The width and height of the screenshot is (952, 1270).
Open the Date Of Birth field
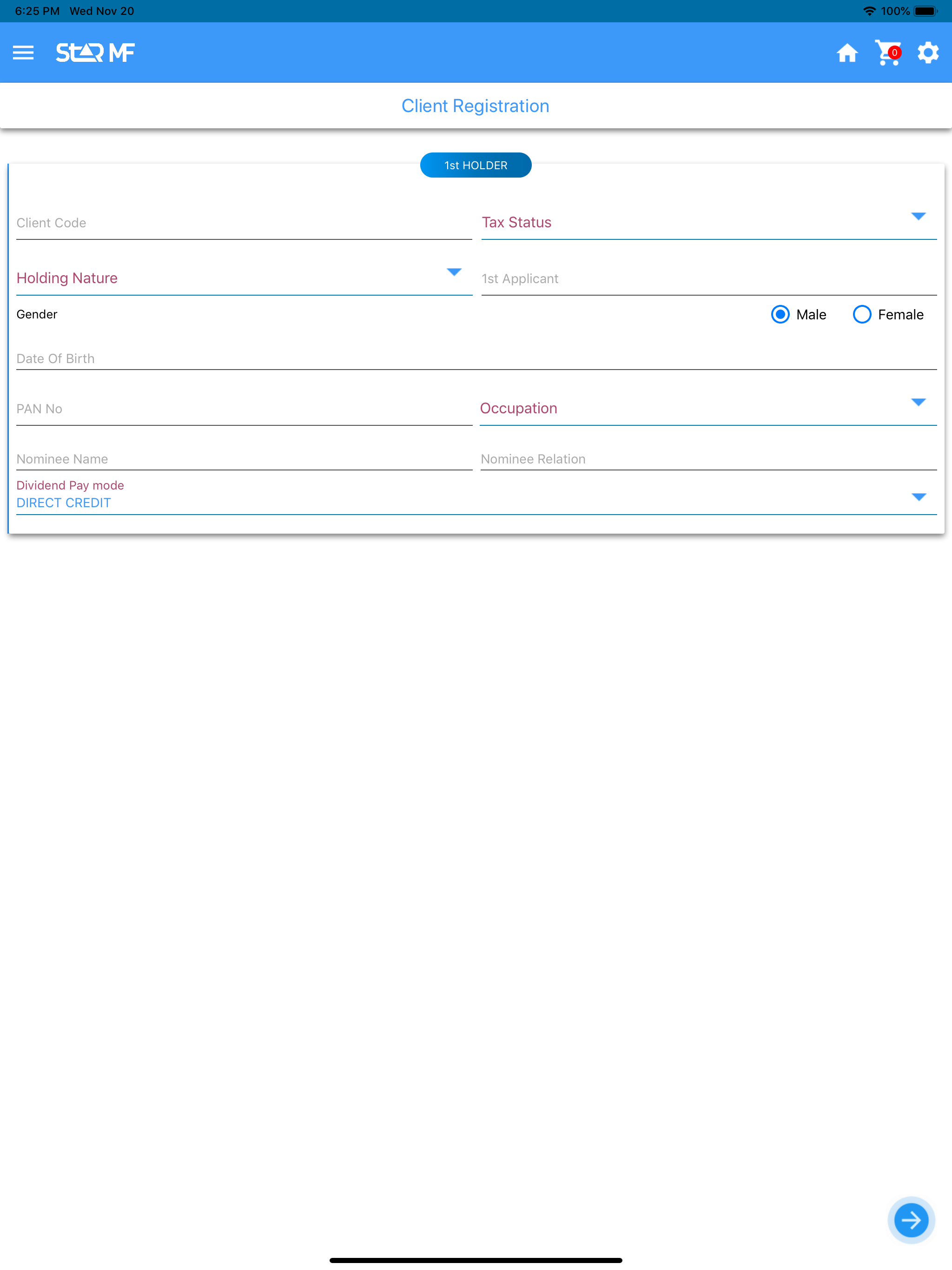[x=476, y=358]
